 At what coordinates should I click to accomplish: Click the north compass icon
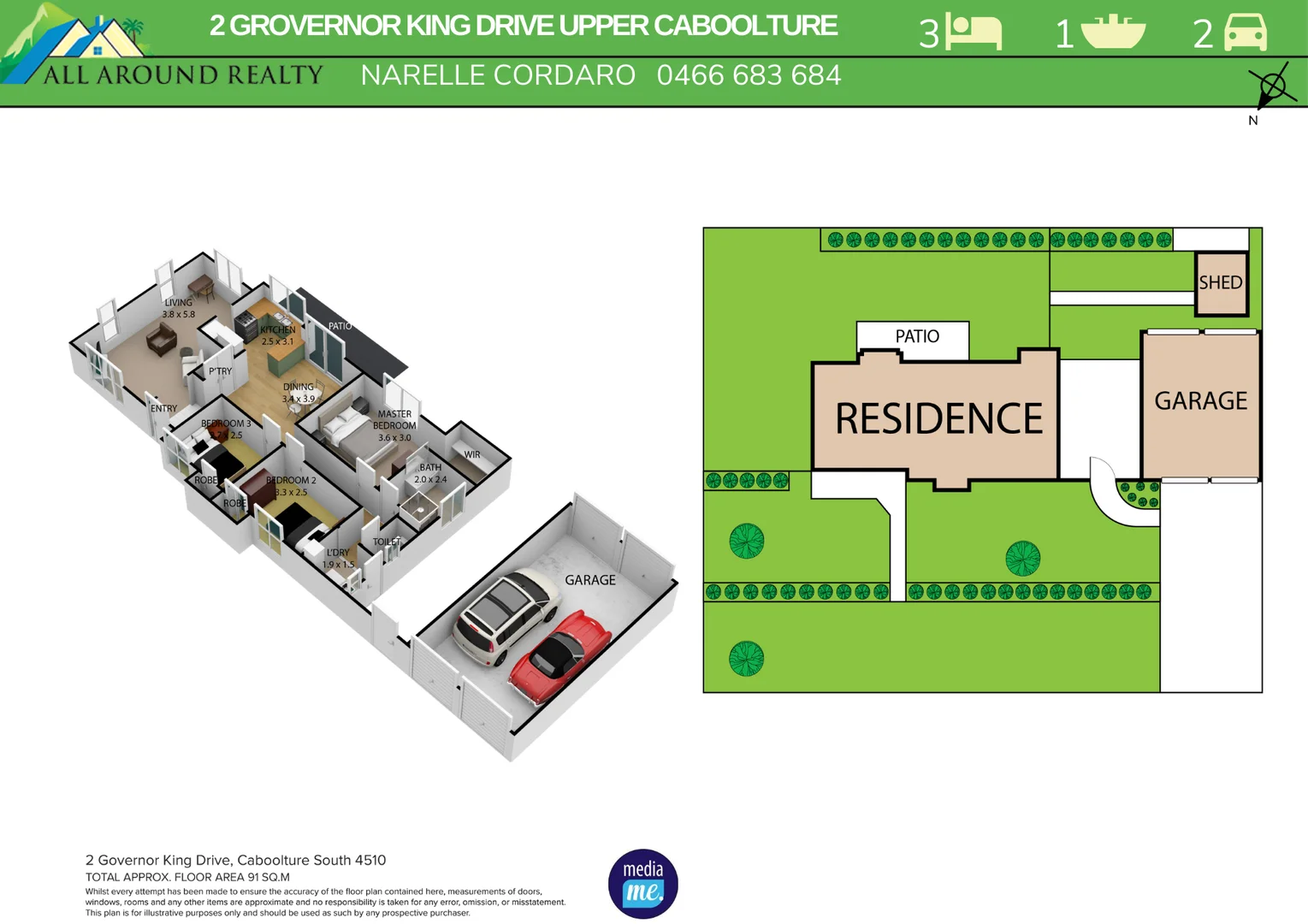pos(1270,87)
